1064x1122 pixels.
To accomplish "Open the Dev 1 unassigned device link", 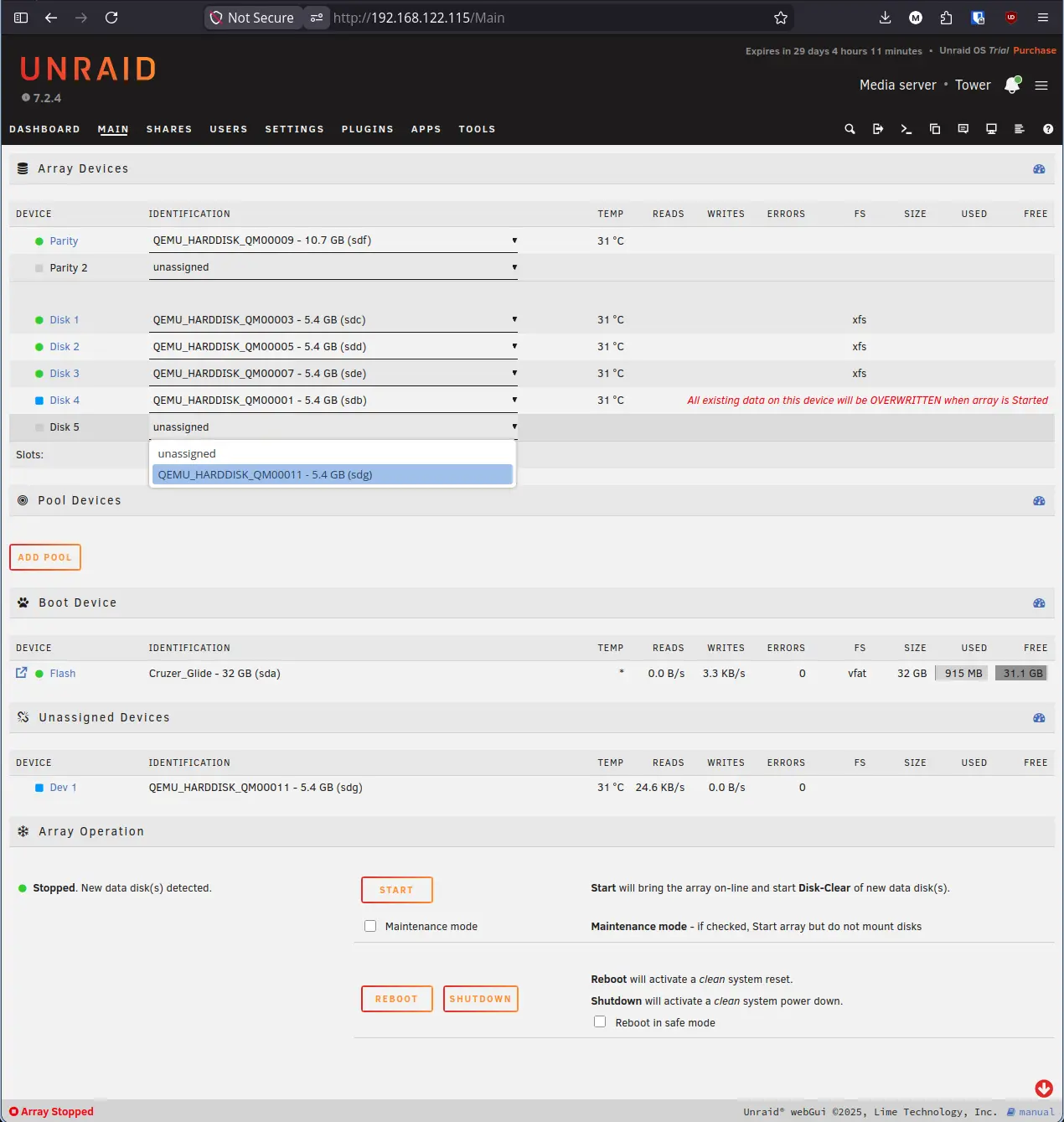I will coord(63,788).
